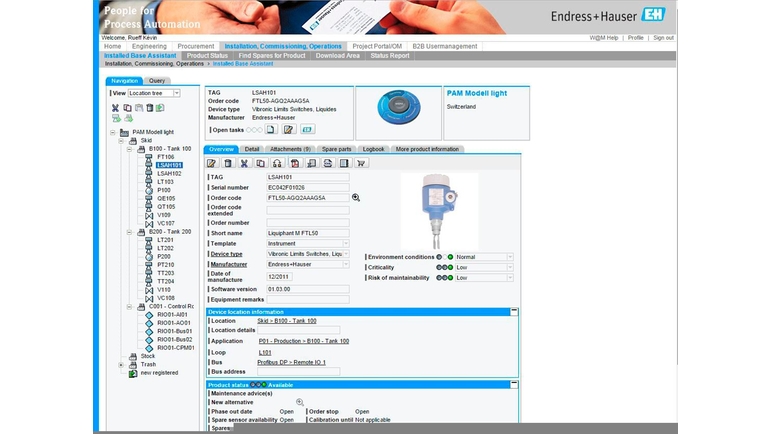Click the shopping cart icon in Overview toolbar
The height and width of the screenshot is (434, 771).
(361, 163)
